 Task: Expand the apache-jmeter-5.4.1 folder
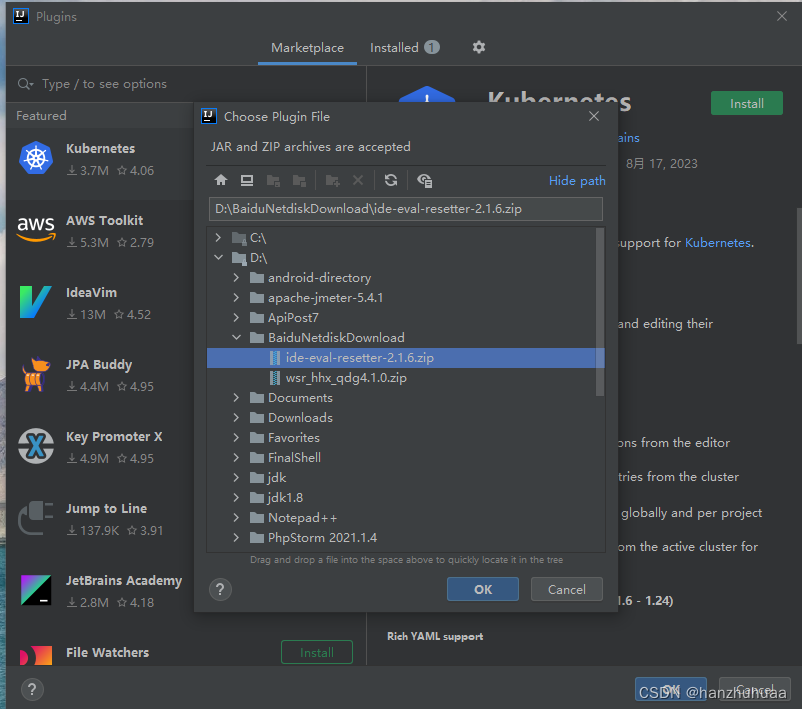click(236, 297)
